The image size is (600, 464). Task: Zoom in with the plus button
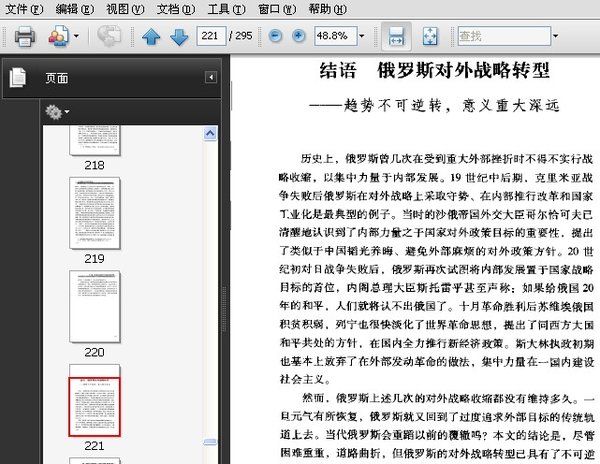tap(298, 36)
